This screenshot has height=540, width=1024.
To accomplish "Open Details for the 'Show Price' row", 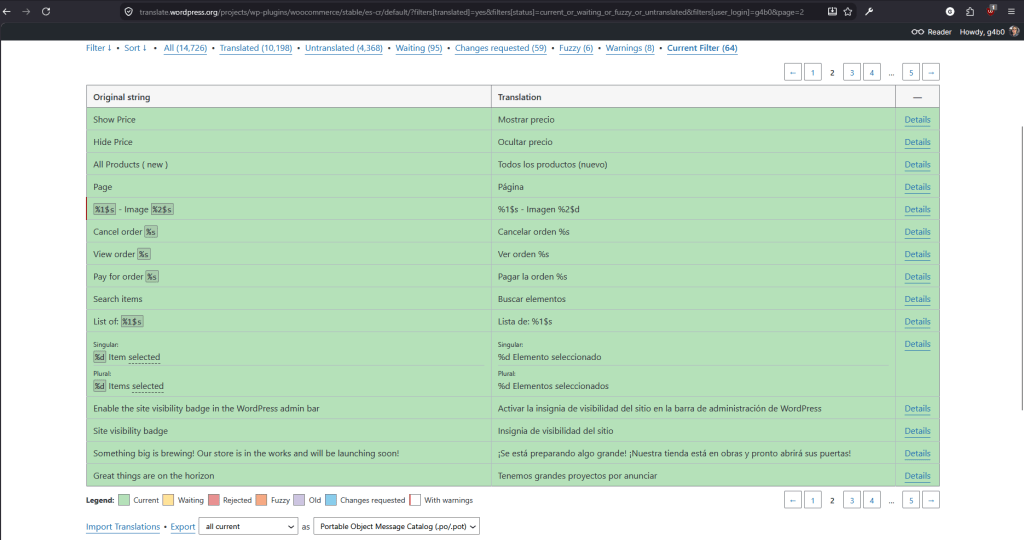I will (917, 119).
